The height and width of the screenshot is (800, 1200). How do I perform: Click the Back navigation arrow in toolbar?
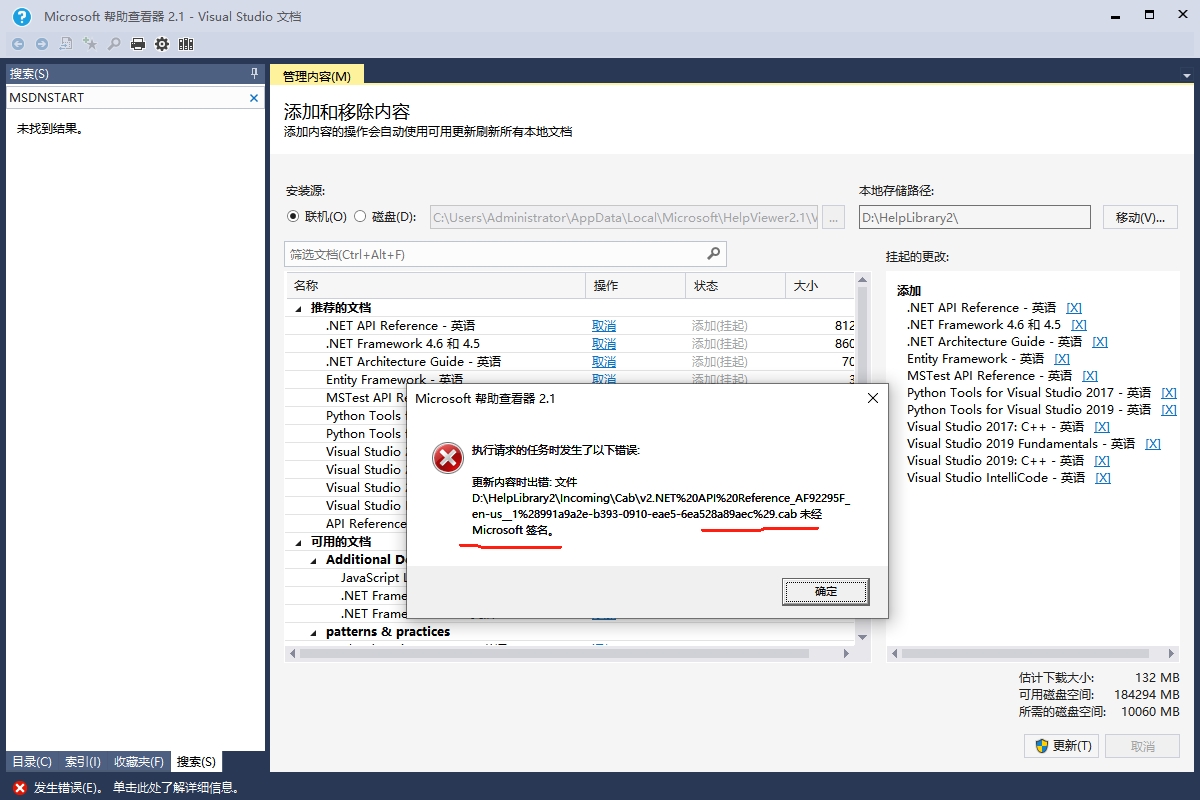[x=18, y=44]
